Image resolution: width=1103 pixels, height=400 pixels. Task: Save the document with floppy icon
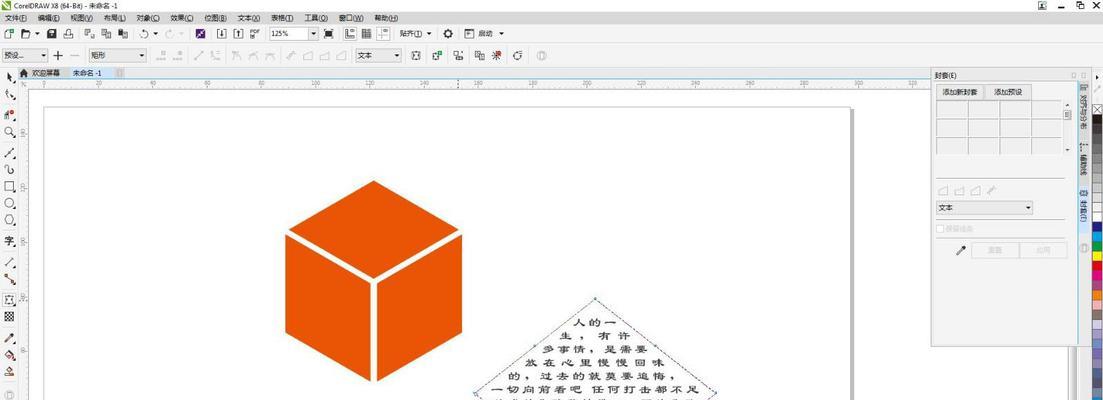[51, 33]
